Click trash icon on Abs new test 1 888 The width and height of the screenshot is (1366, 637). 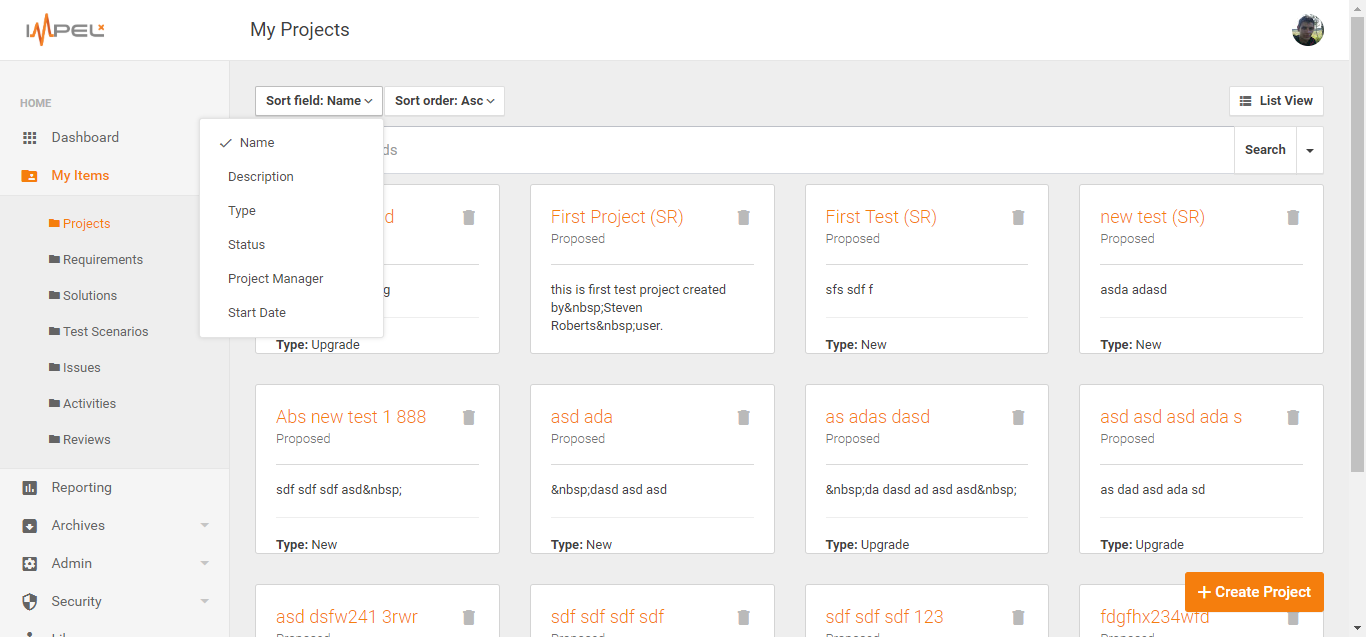(x=469, y=417)
